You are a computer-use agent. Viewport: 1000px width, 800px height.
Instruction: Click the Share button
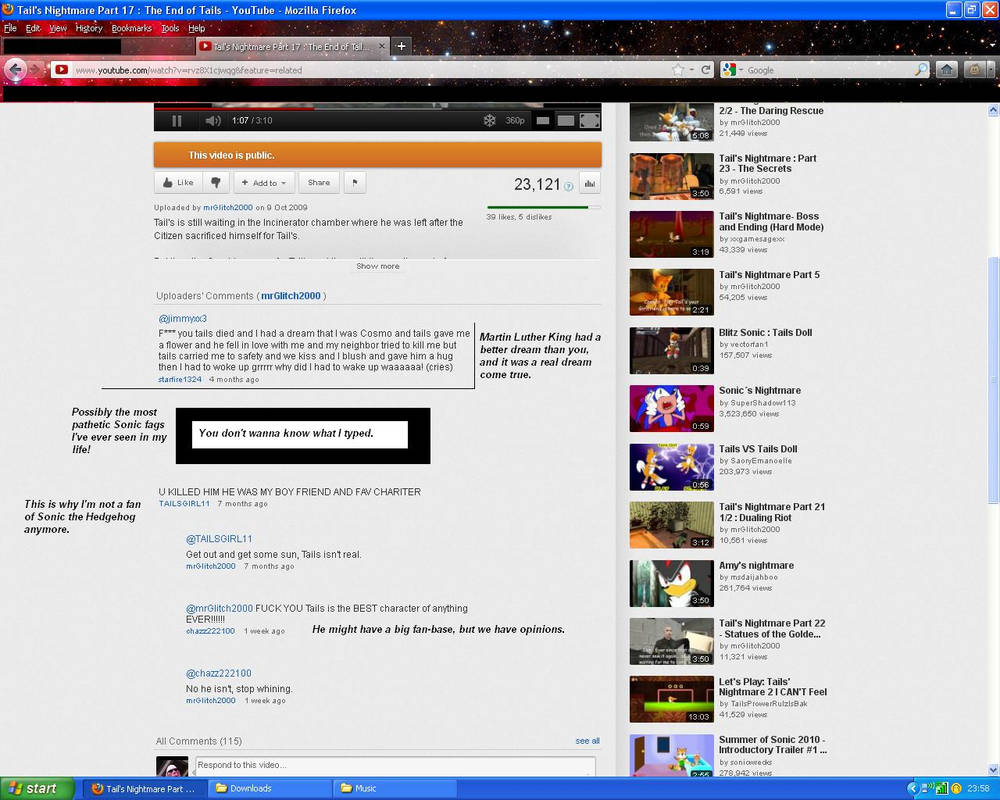point(319,182)
